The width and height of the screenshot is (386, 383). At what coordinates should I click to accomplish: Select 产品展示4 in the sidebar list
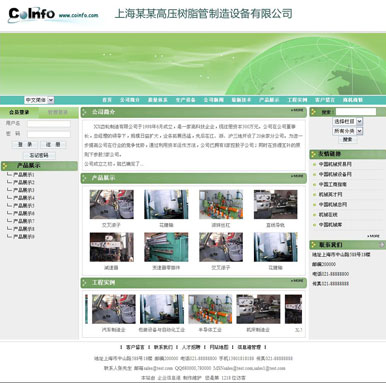click(x=24, y=198)
